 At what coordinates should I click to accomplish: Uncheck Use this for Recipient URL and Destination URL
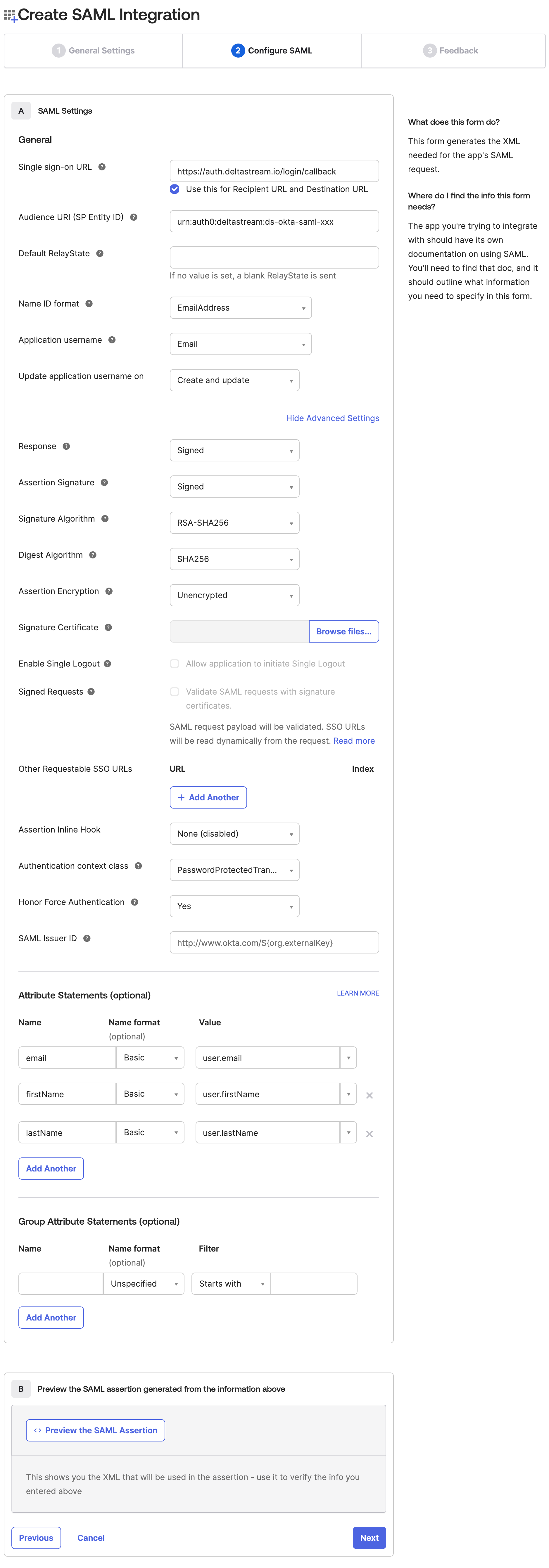pyautogui.click(x=175, y=189)
